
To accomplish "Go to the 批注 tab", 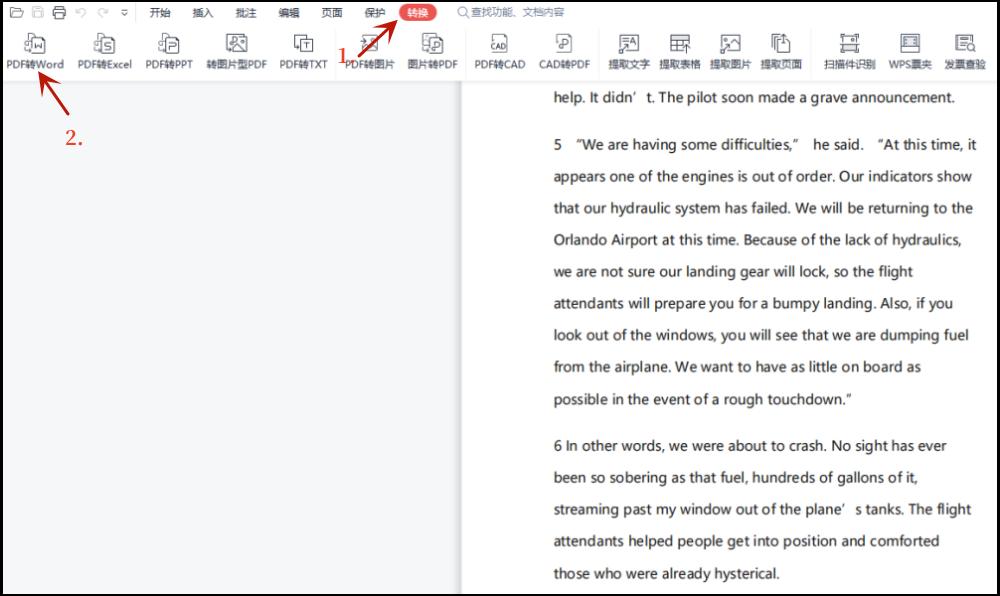I will click(246, 12).
